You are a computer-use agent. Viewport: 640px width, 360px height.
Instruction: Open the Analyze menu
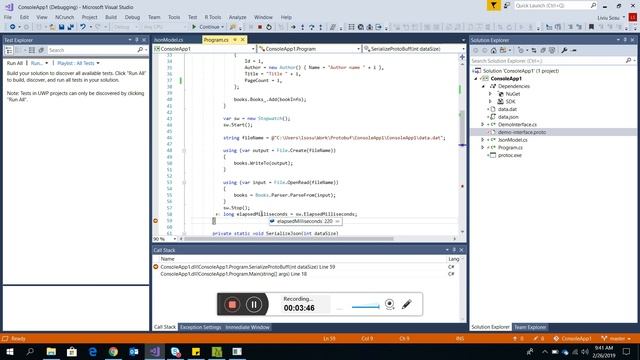point(238,17)
